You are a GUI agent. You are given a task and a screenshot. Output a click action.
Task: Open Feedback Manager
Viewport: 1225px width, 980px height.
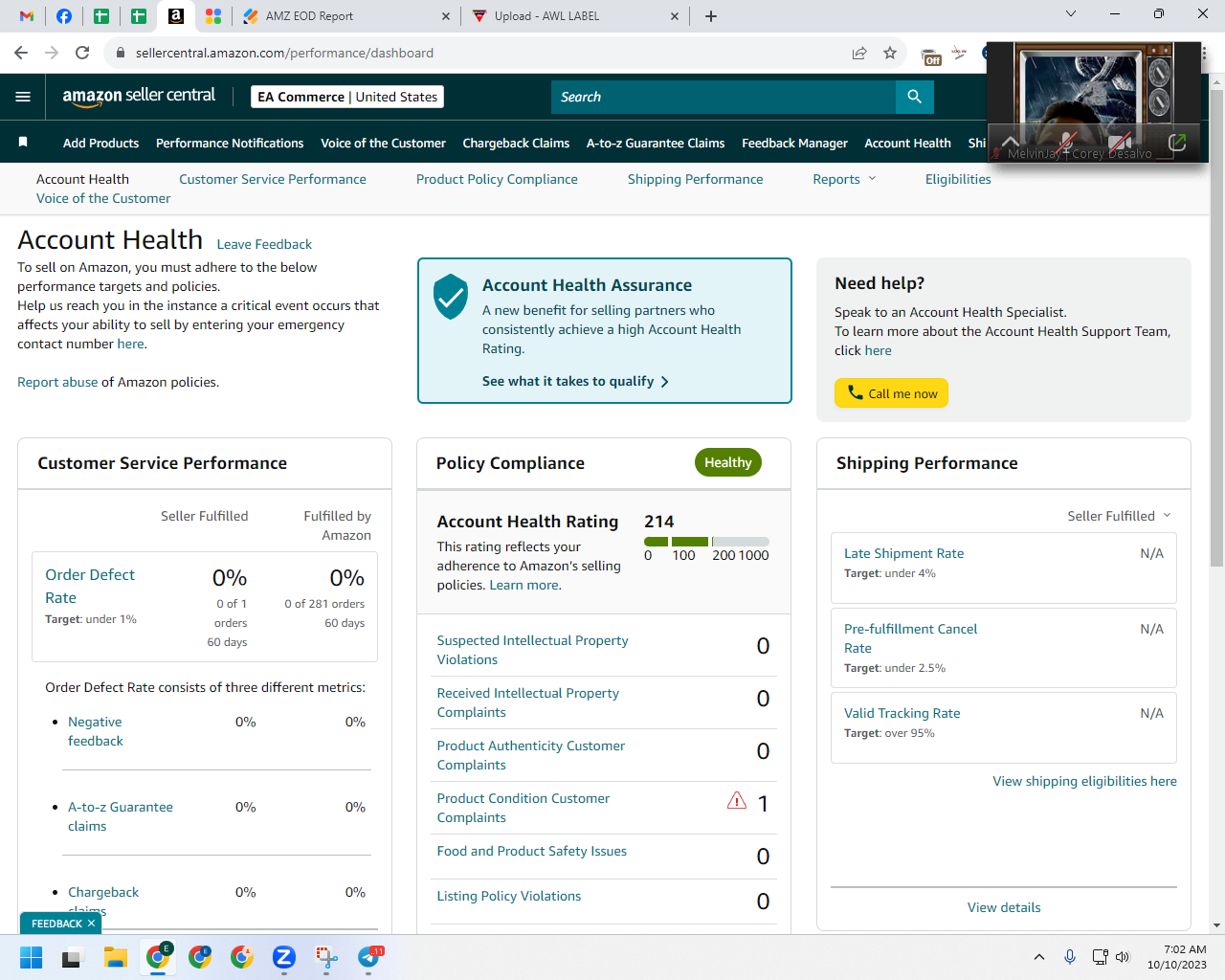pos(794,143)
